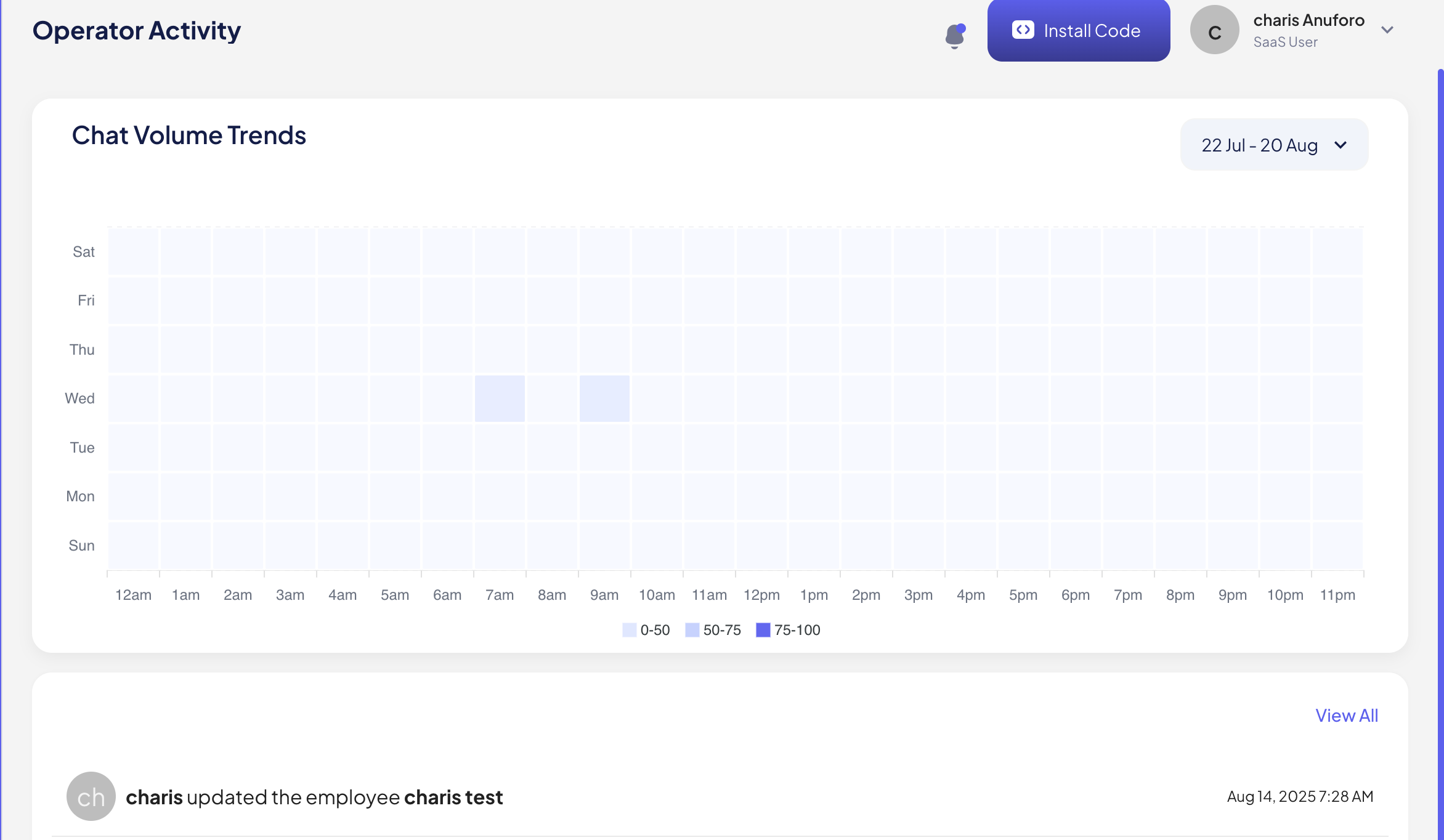Click the code icon inside Install Code

point(1023,30)
